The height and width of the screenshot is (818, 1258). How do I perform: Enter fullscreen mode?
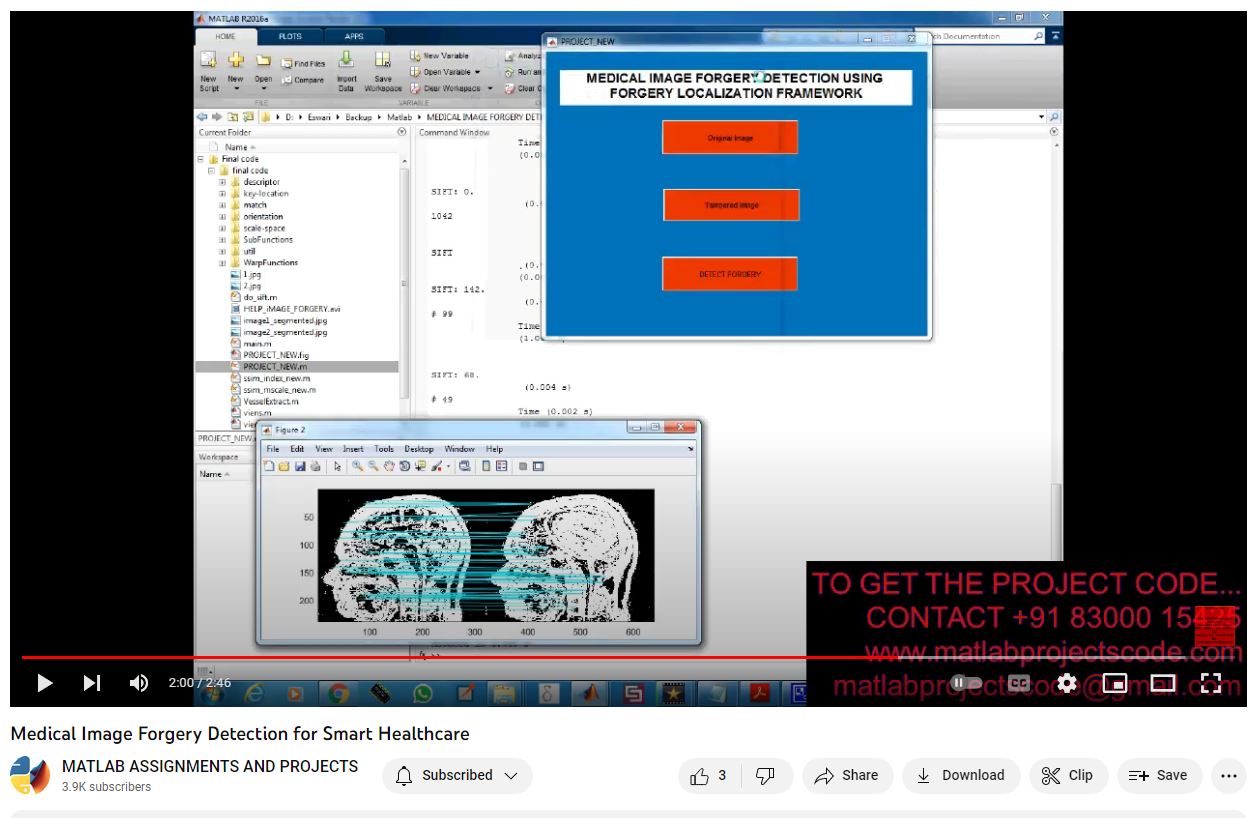(1211, 683)
